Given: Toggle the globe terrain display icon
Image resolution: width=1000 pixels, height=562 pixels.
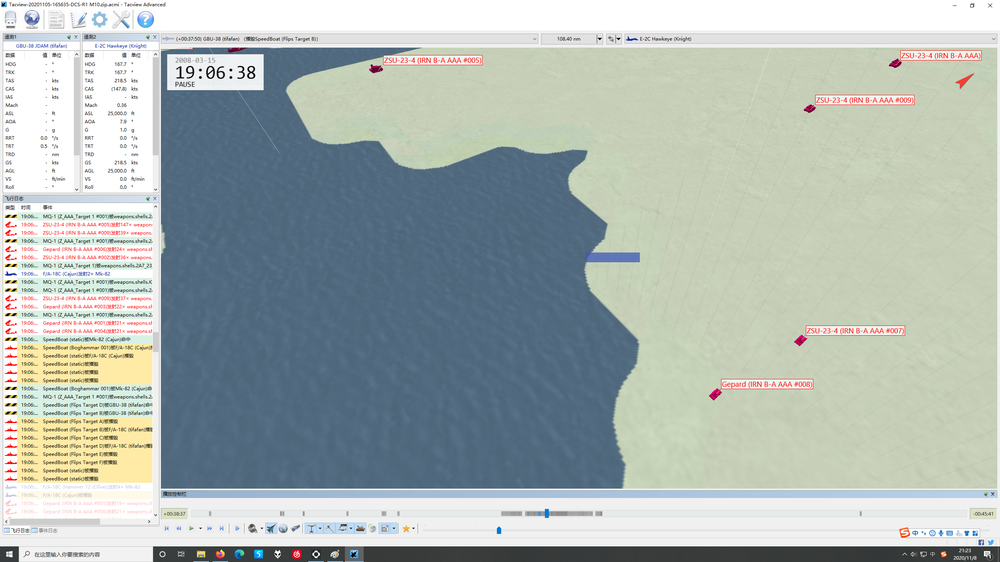Looking at the screenshot, I should tap(283, 528).
